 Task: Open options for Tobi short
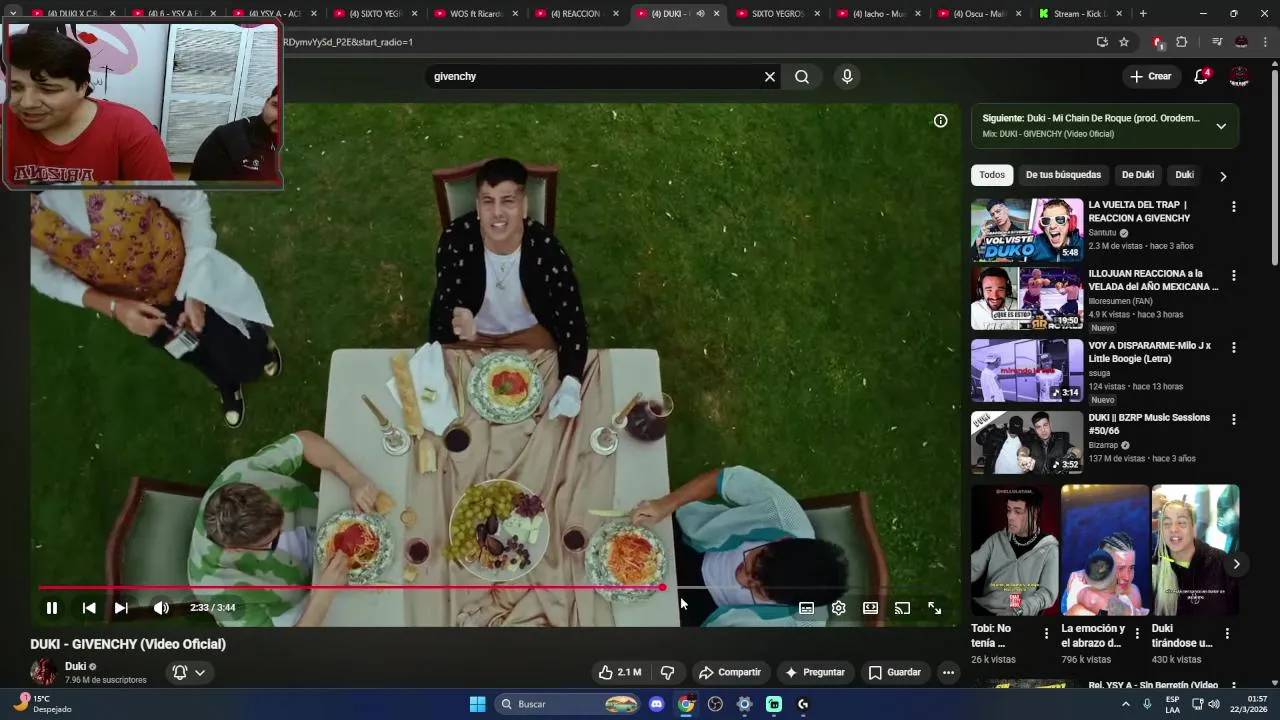tap(1046, 634)
